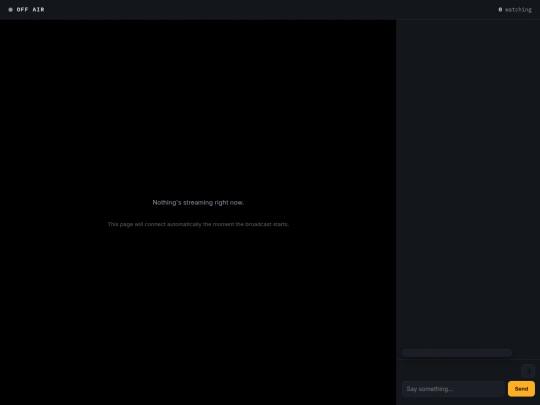540x405 pixels.
Task: Click the small square icon button above Send
Action: pos(528,371)
